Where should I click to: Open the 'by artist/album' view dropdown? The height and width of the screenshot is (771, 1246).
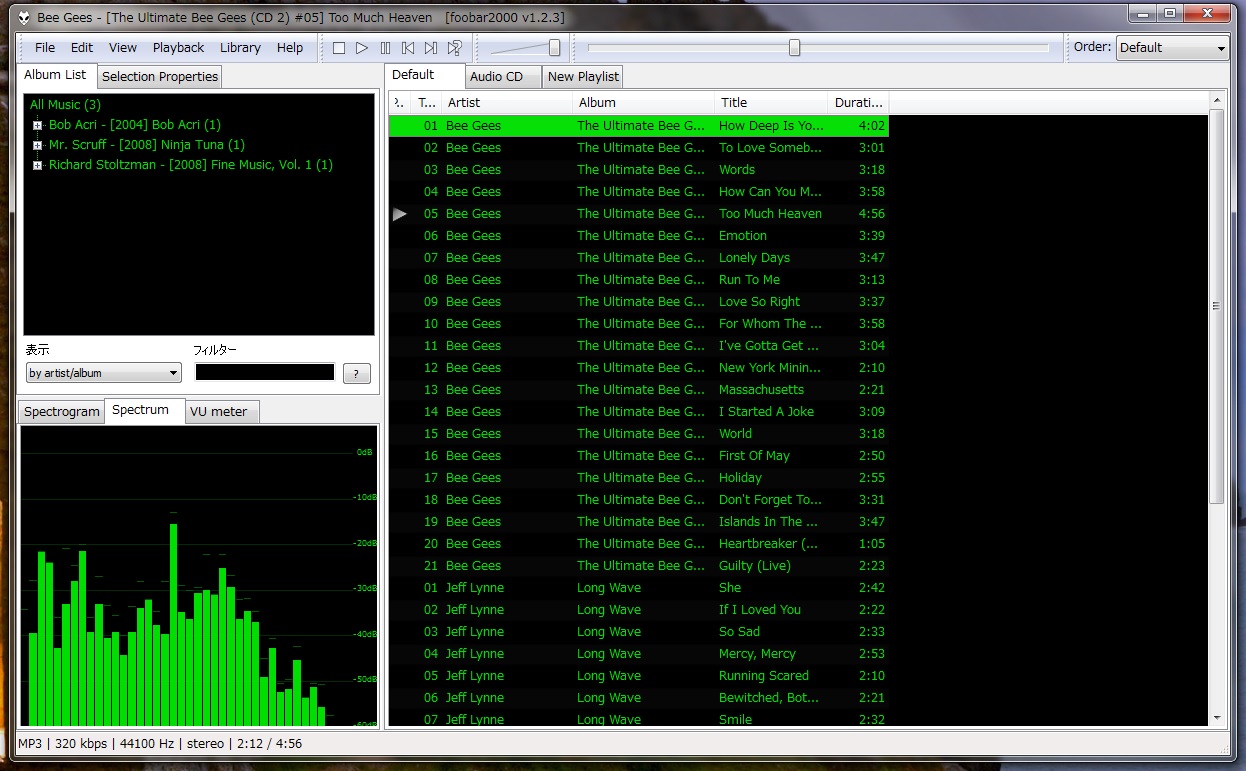point(104,373)
